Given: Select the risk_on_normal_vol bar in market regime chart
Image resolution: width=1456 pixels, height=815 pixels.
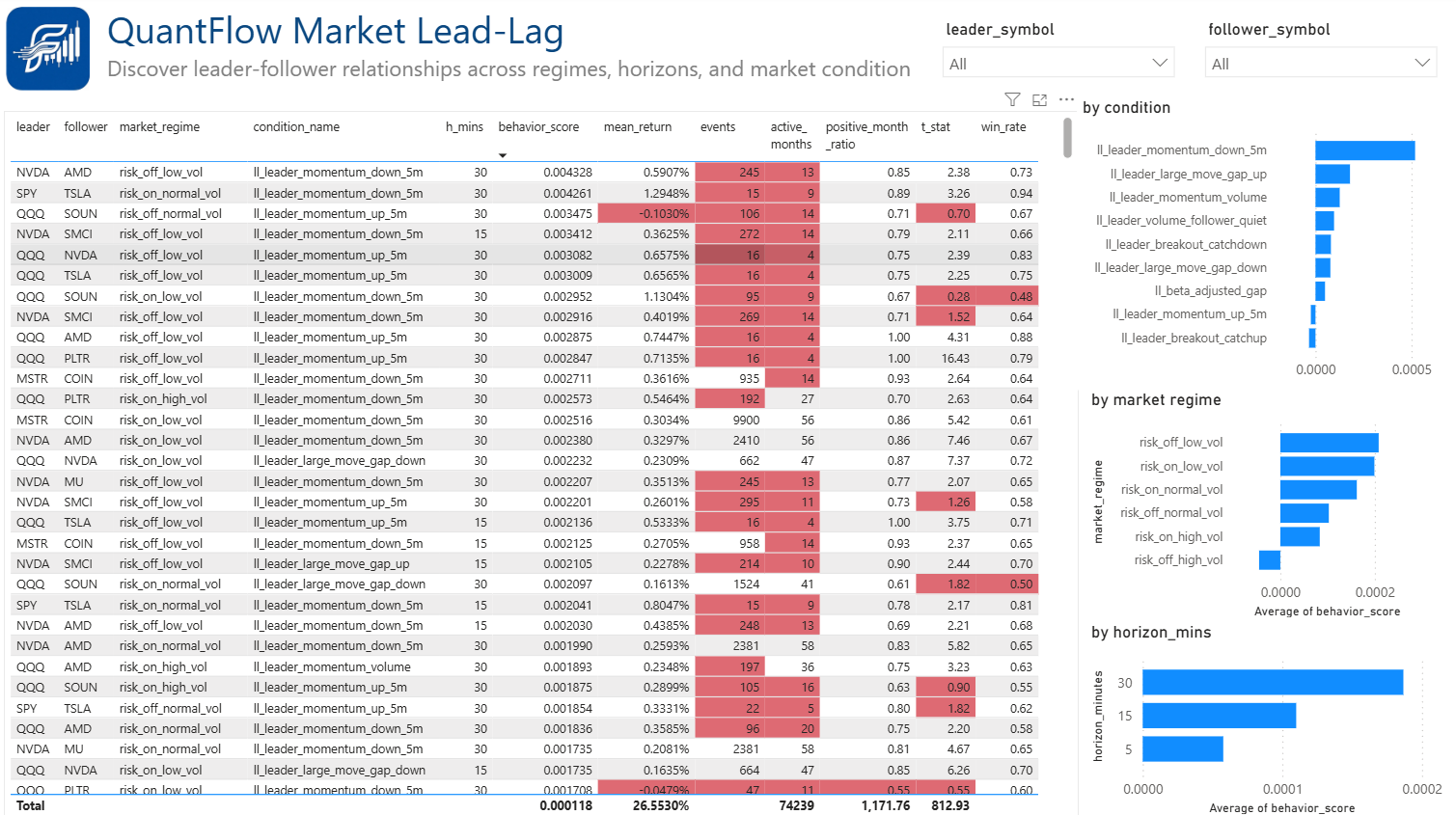Looking at the screenshot, I should tap(1319, 490).
